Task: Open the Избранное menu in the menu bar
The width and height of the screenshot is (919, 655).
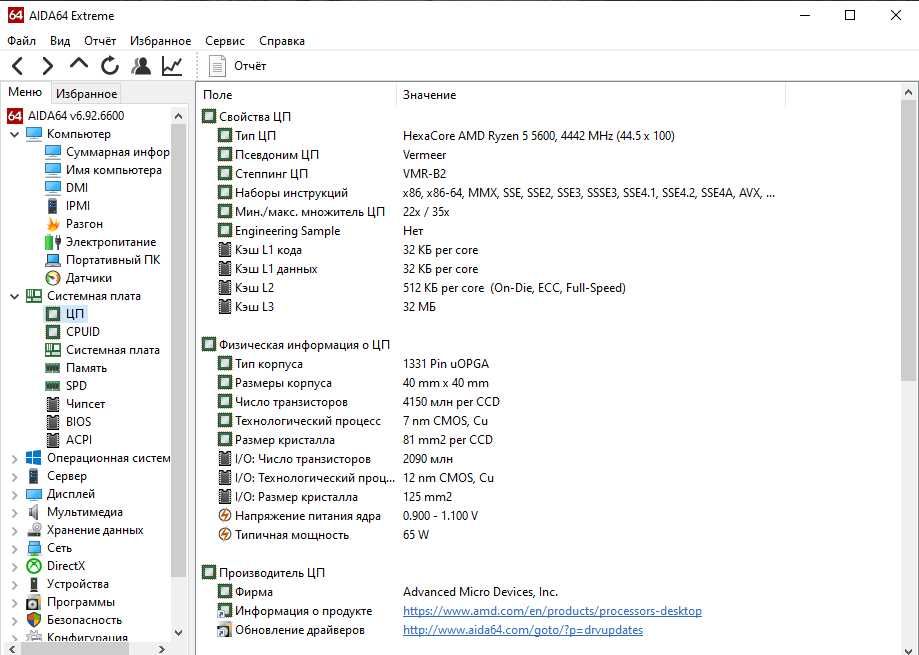Action: (161, 41)
